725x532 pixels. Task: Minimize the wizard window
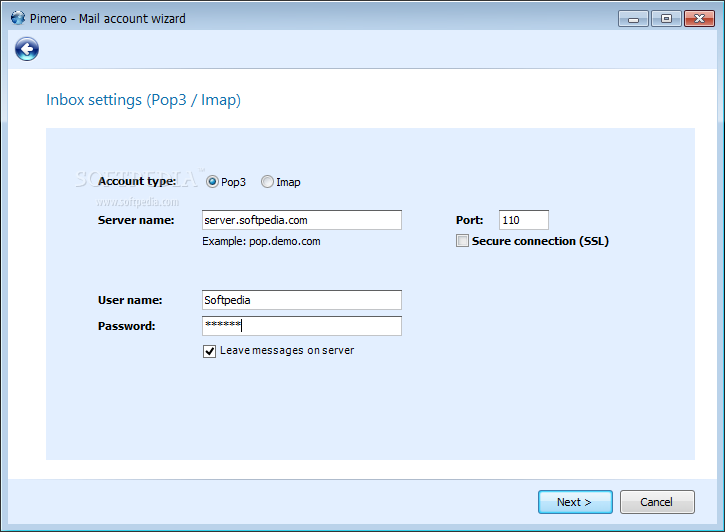coord(633,18)
